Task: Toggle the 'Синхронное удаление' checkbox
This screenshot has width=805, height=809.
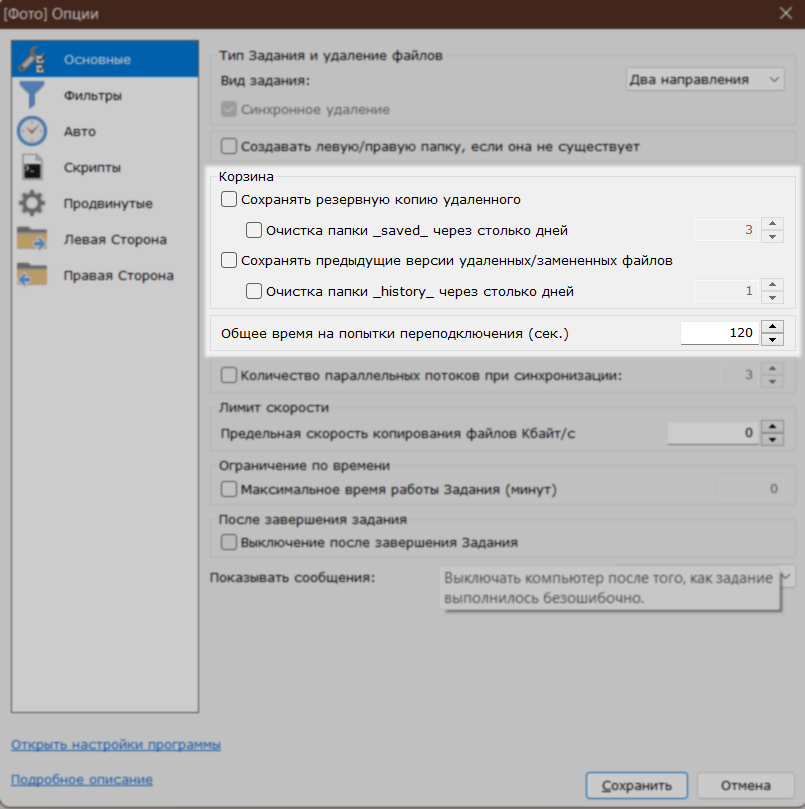Action: (229, 109)
